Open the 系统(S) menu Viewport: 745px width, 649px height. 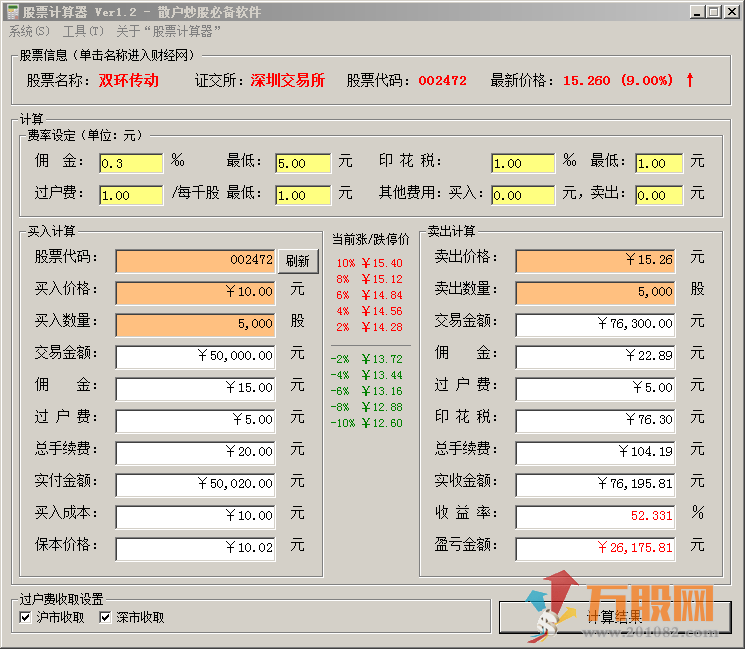click(x=29, y=31)
